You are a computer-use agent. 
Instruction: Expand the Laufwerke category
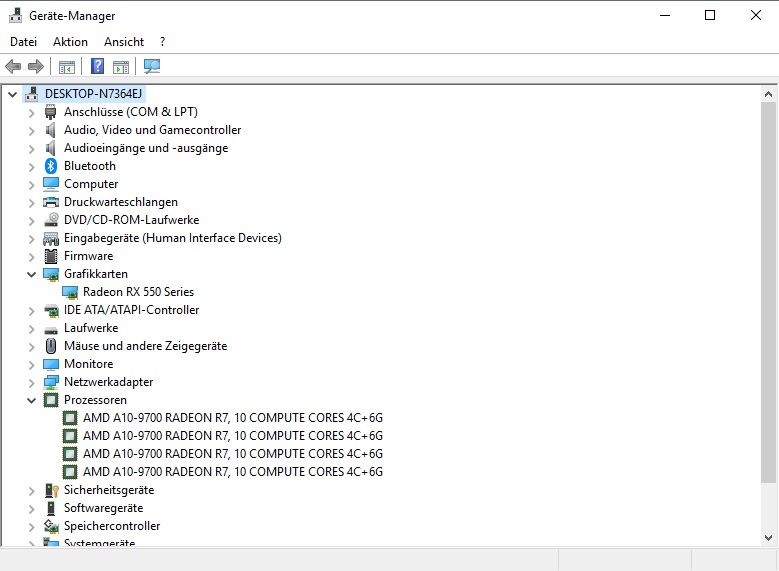(x=31, y=329)
